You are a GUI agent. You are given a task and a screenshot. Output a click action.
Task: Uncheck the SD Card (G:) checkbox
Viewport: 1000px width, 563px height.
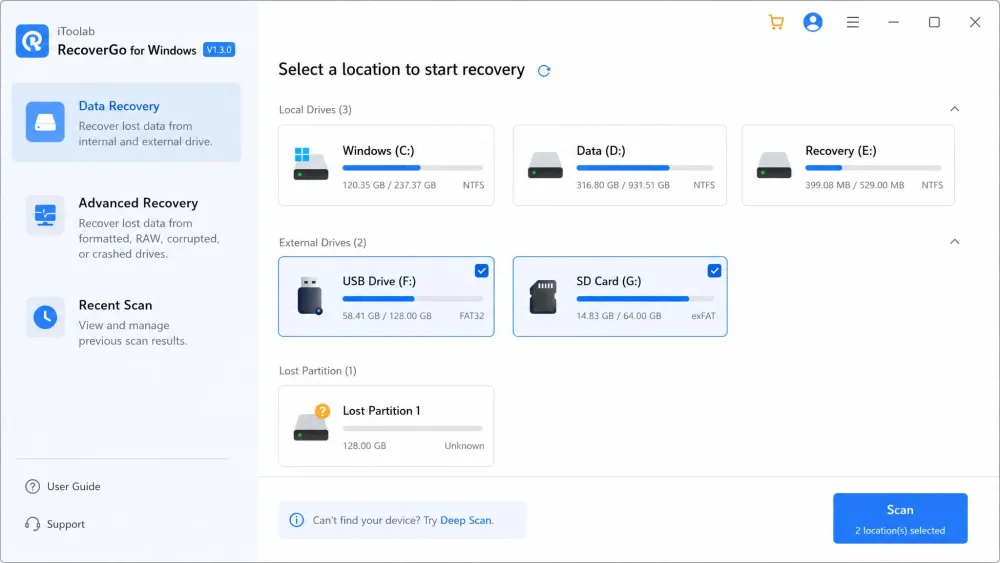(714, 271)
